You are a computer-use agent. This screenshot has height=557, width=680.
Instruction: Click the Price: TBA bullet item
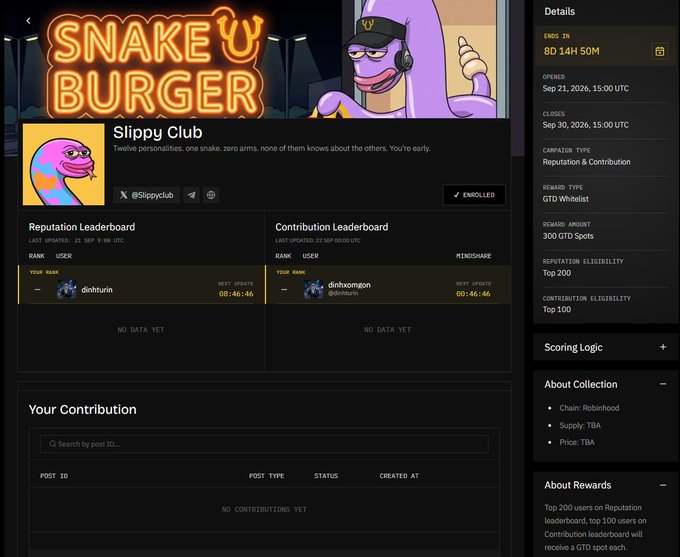point(577,442)
